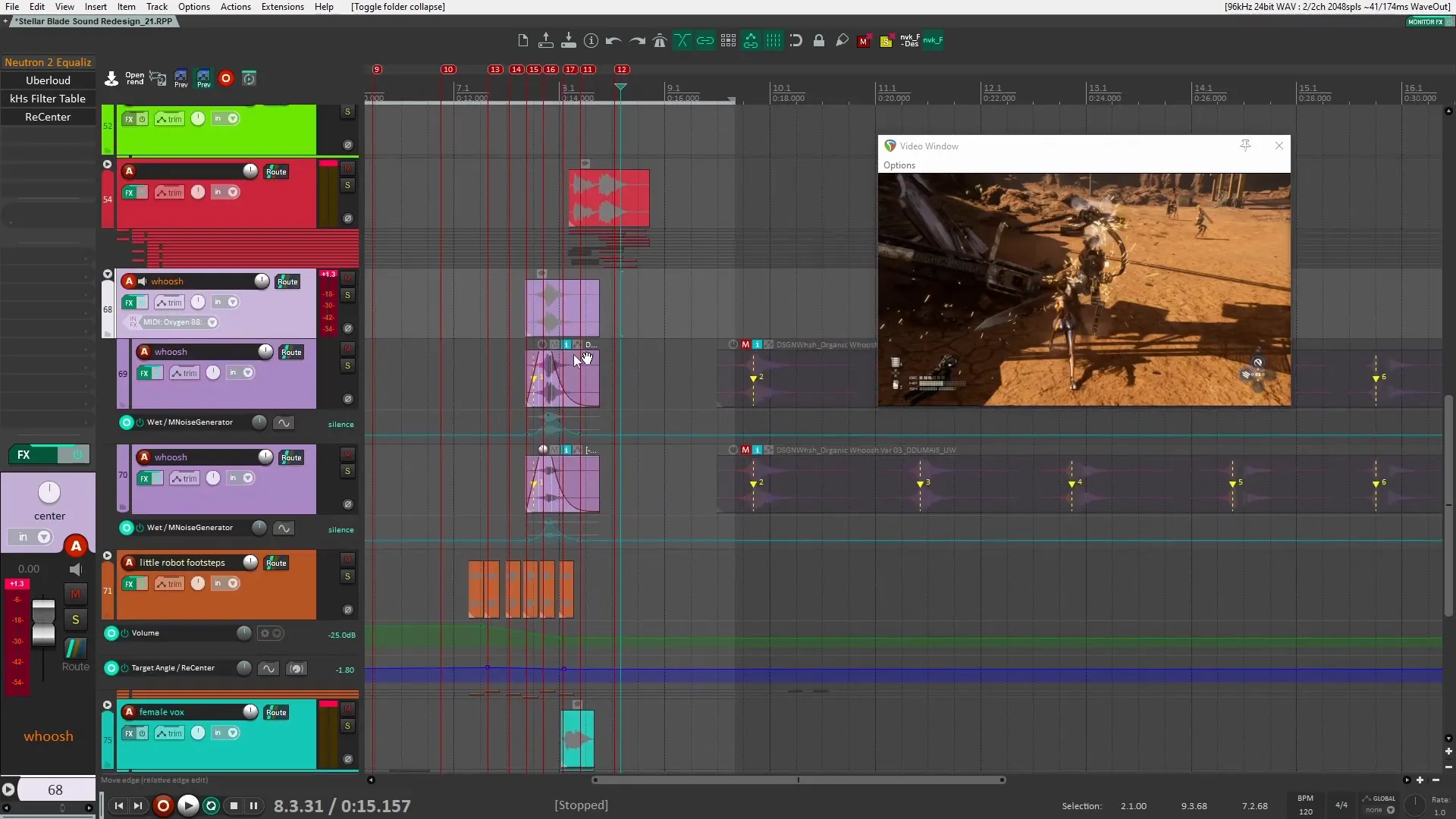Image resolution: width=1456 pixels, height=819 pixels.
Task: Open the Extensions menu
Action: pos(282,7)
